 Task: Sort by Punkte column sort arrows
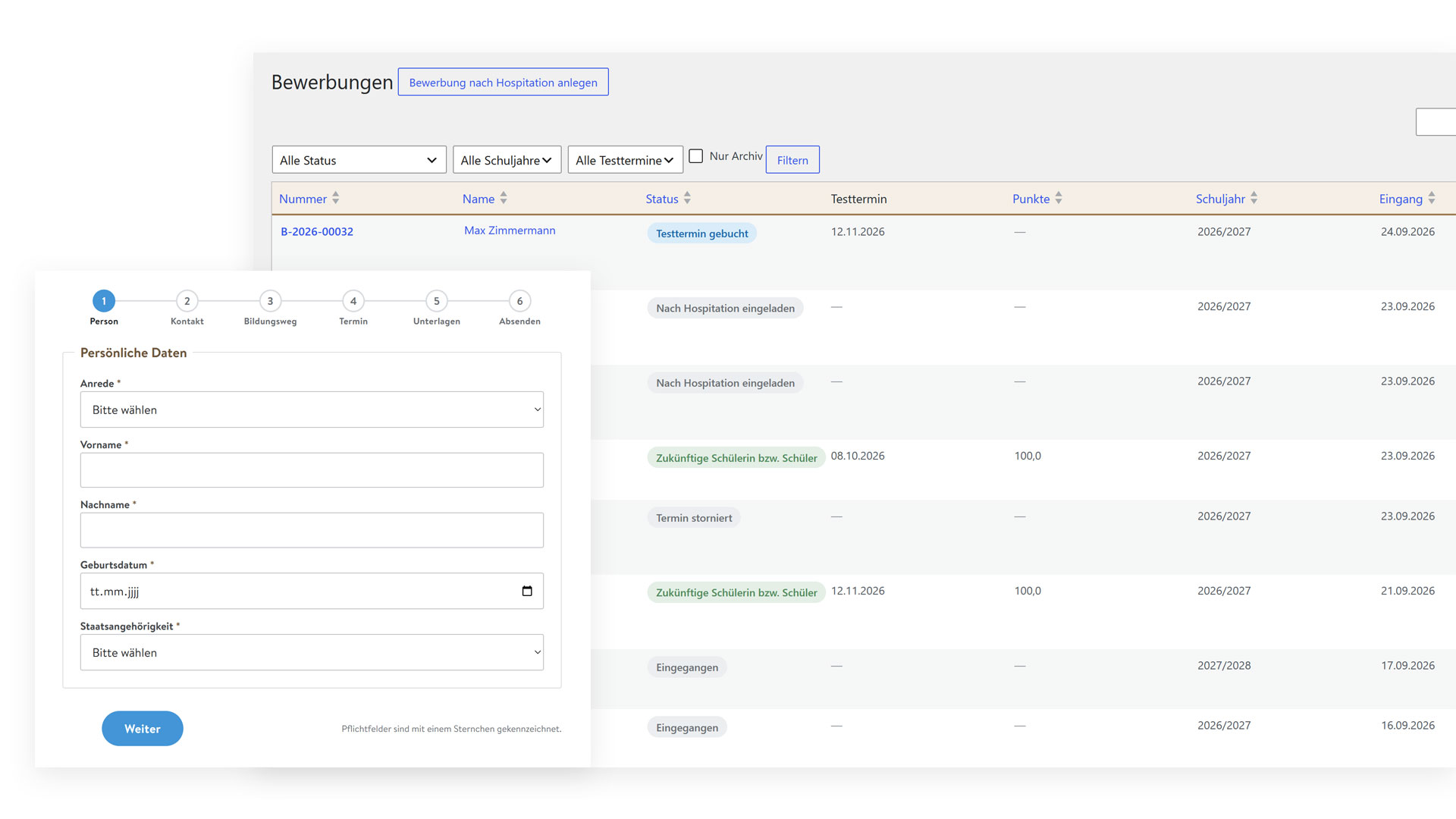pos(1059,199)
